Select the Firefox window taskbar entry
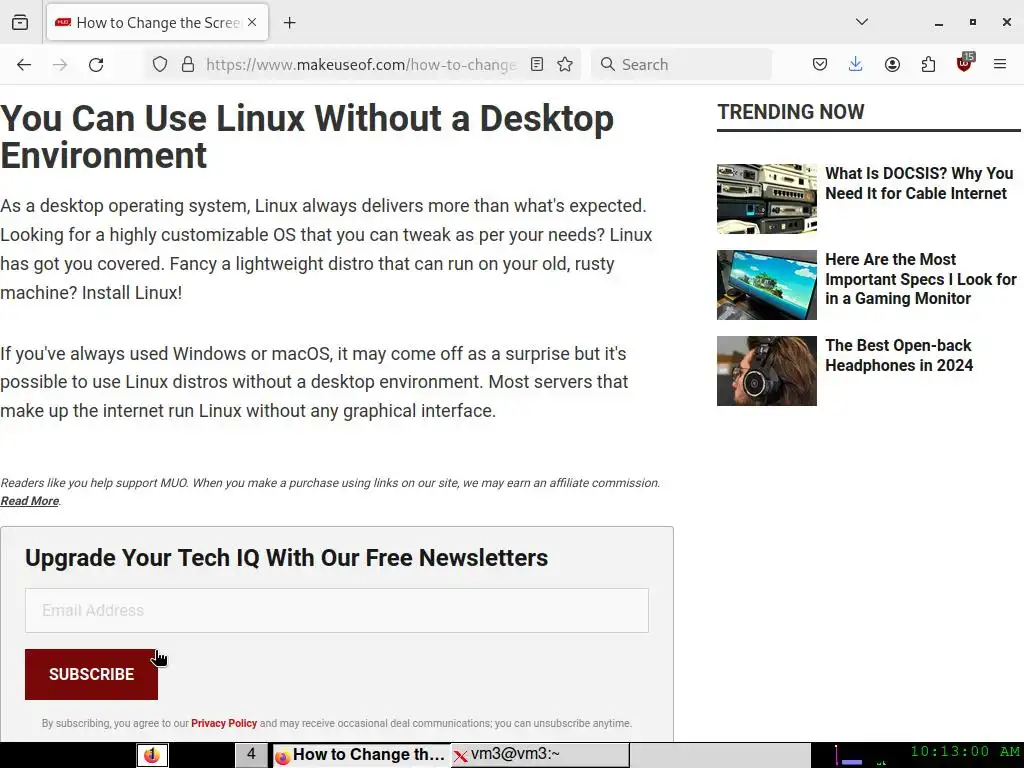The width and height of the screenshot is (1024, 768). click(x=361, y=755)
